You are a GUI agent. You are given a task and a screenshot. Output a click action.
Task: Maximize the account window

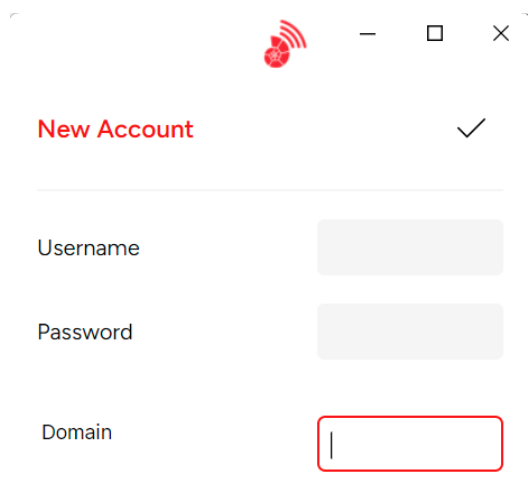[x=435, y=33]
